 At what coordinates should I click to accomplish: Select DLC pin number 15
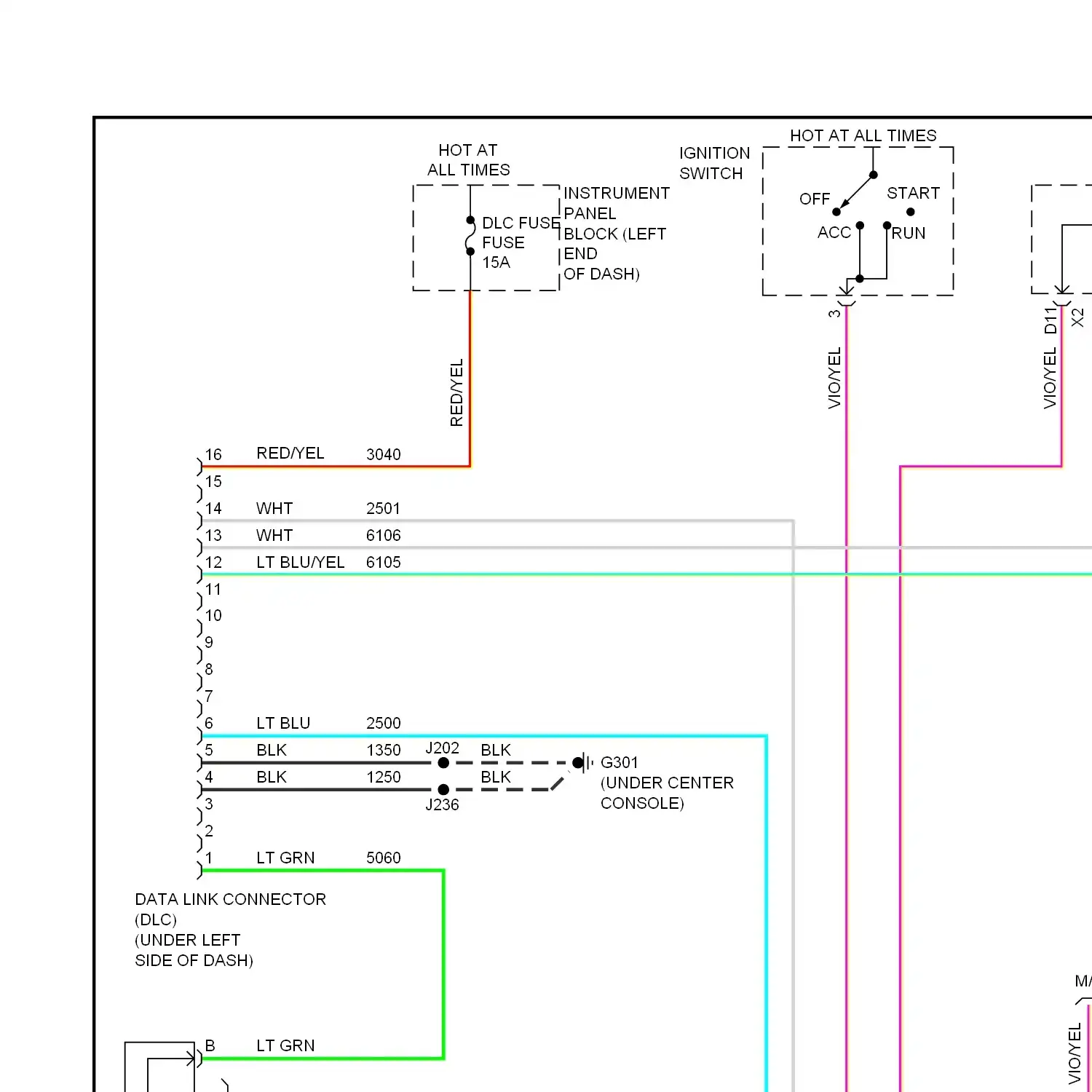[213, 481]
